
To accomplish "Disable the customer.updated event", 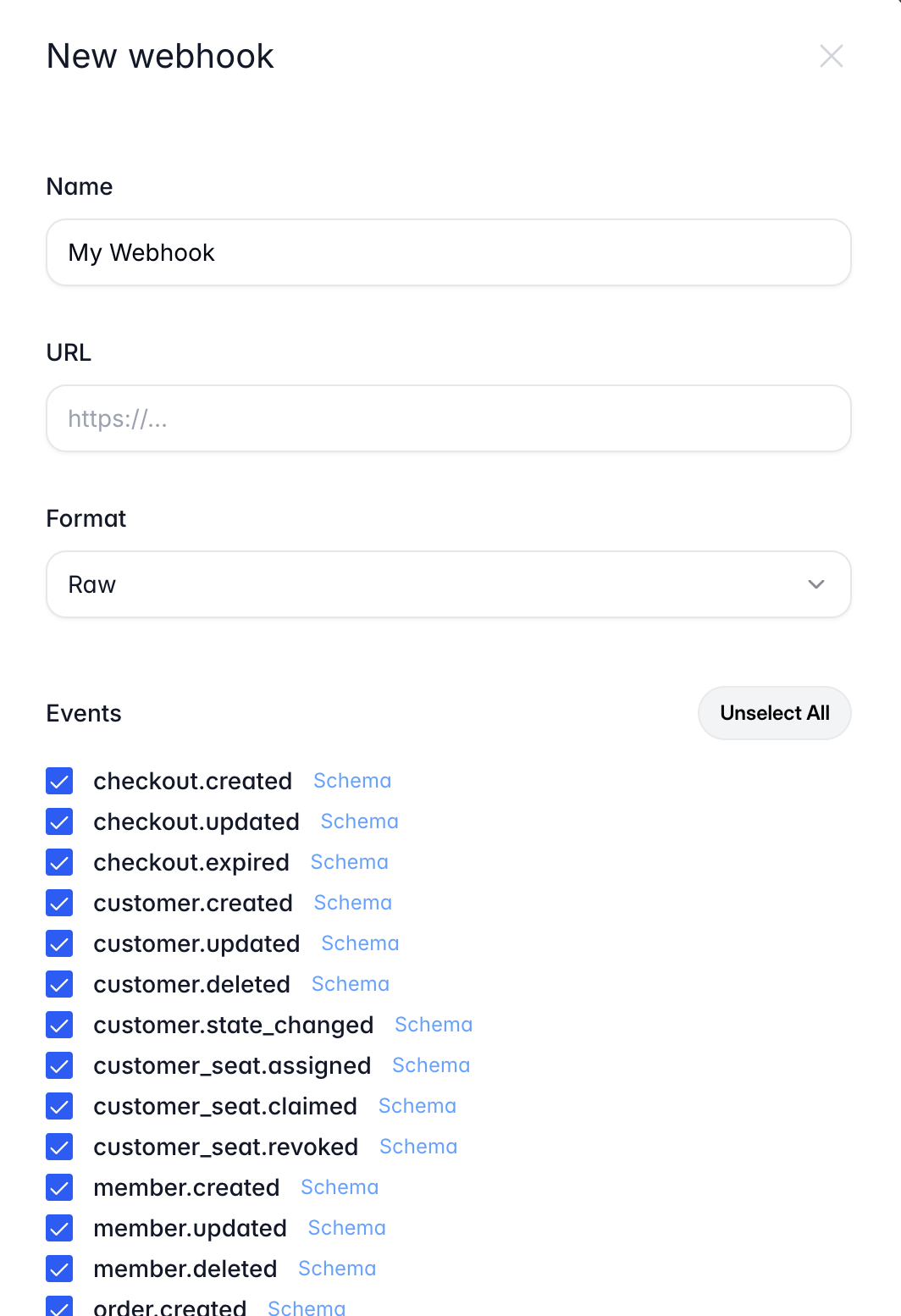I will (x=59, y=943).
